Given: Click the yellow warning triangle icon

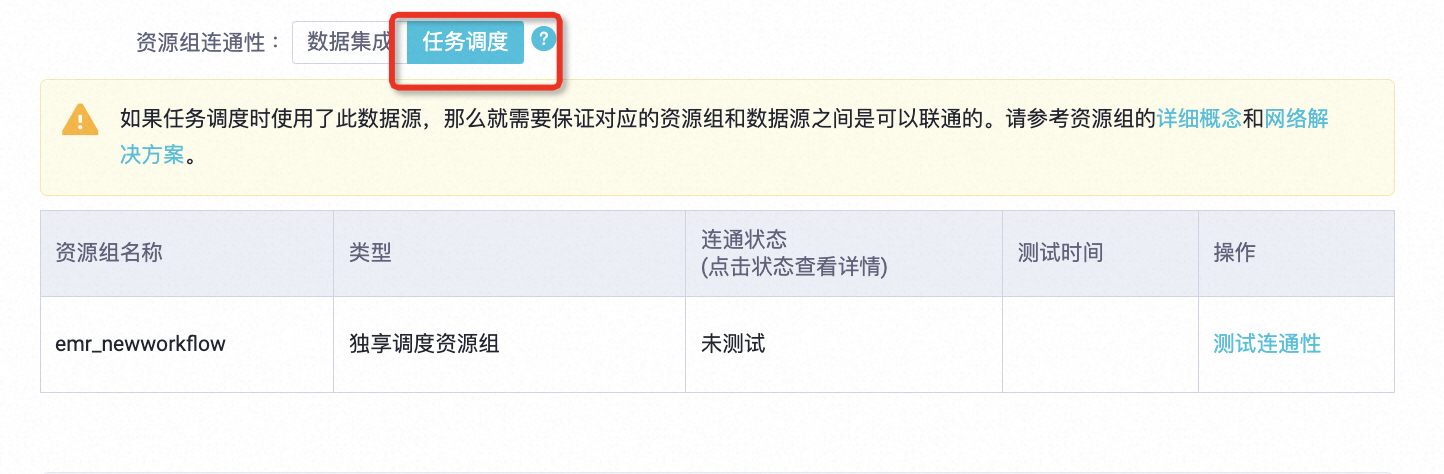Looking at the screenshot, I should click(x=79, y=119).
